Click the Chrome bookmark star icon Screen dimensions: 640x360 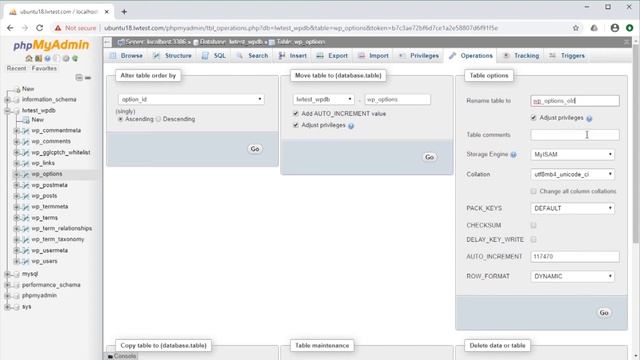coord(576,28)
